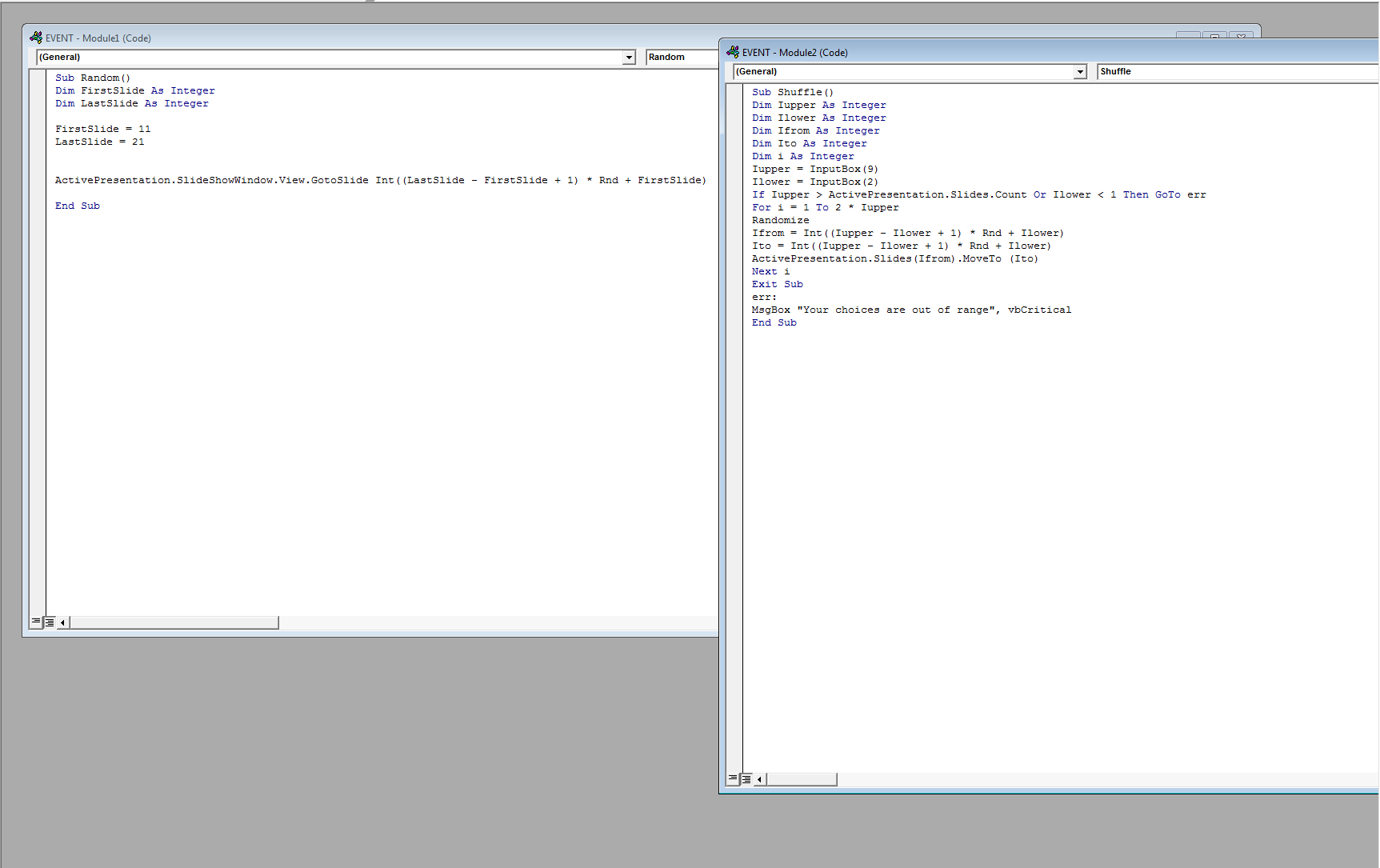Place cursor on the MsgBox code line
Viewport: 1380px width, 868px height.
coord(910,310)
